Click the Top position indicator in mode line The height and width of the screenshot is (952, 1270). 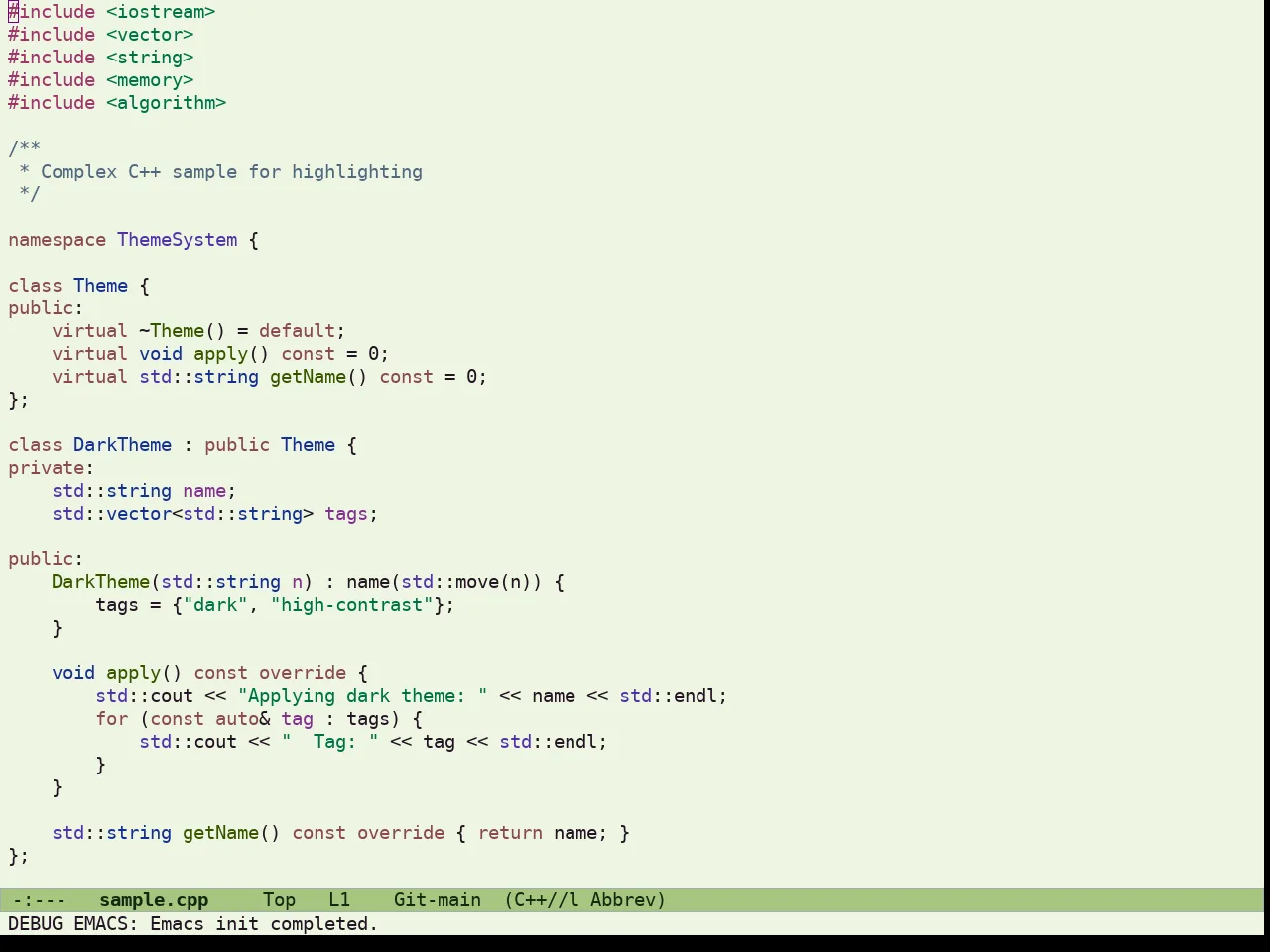(279, 900)
